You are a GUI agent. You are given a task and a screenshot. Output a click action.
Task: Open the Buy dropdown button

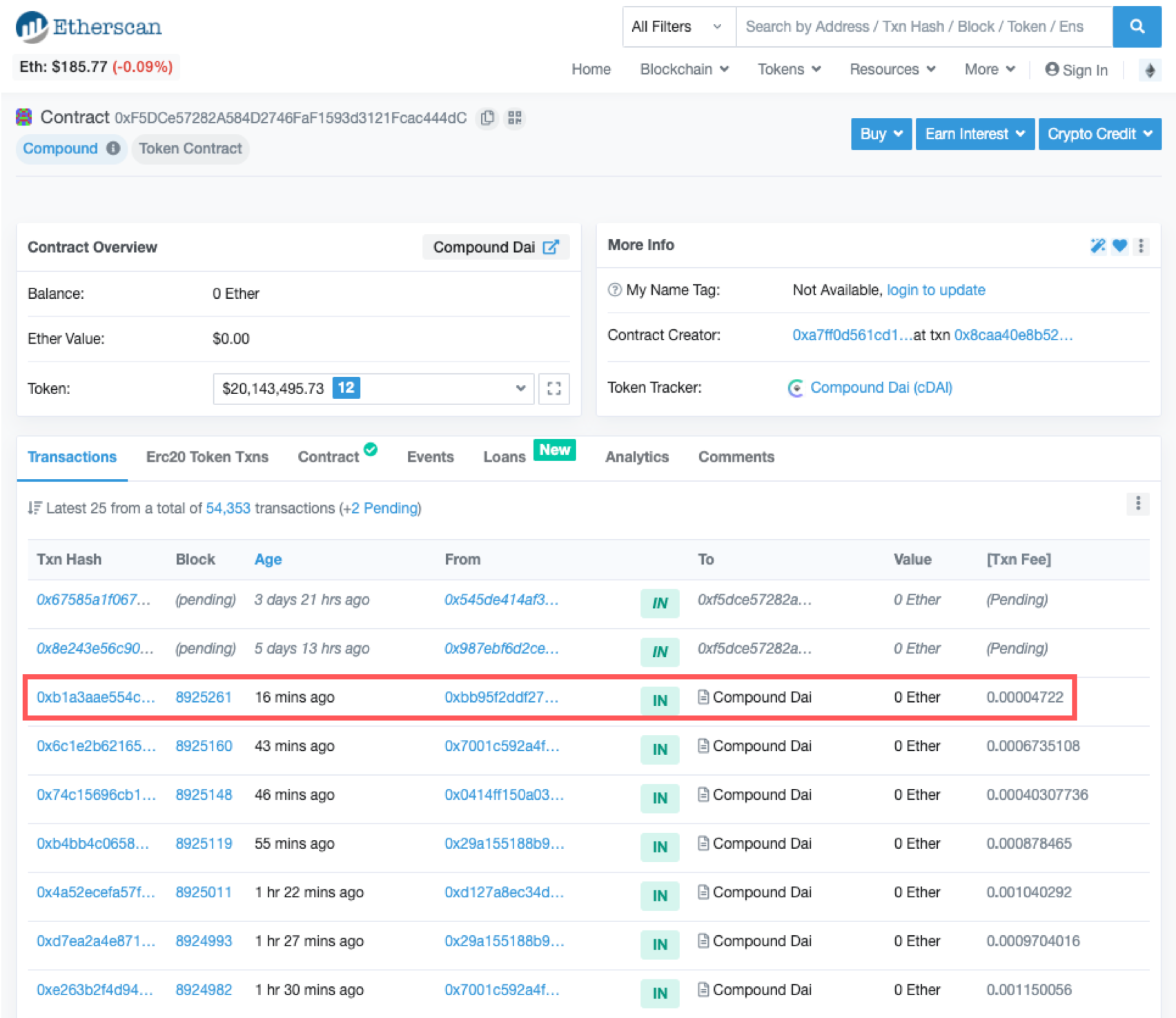tap(881, 134)
